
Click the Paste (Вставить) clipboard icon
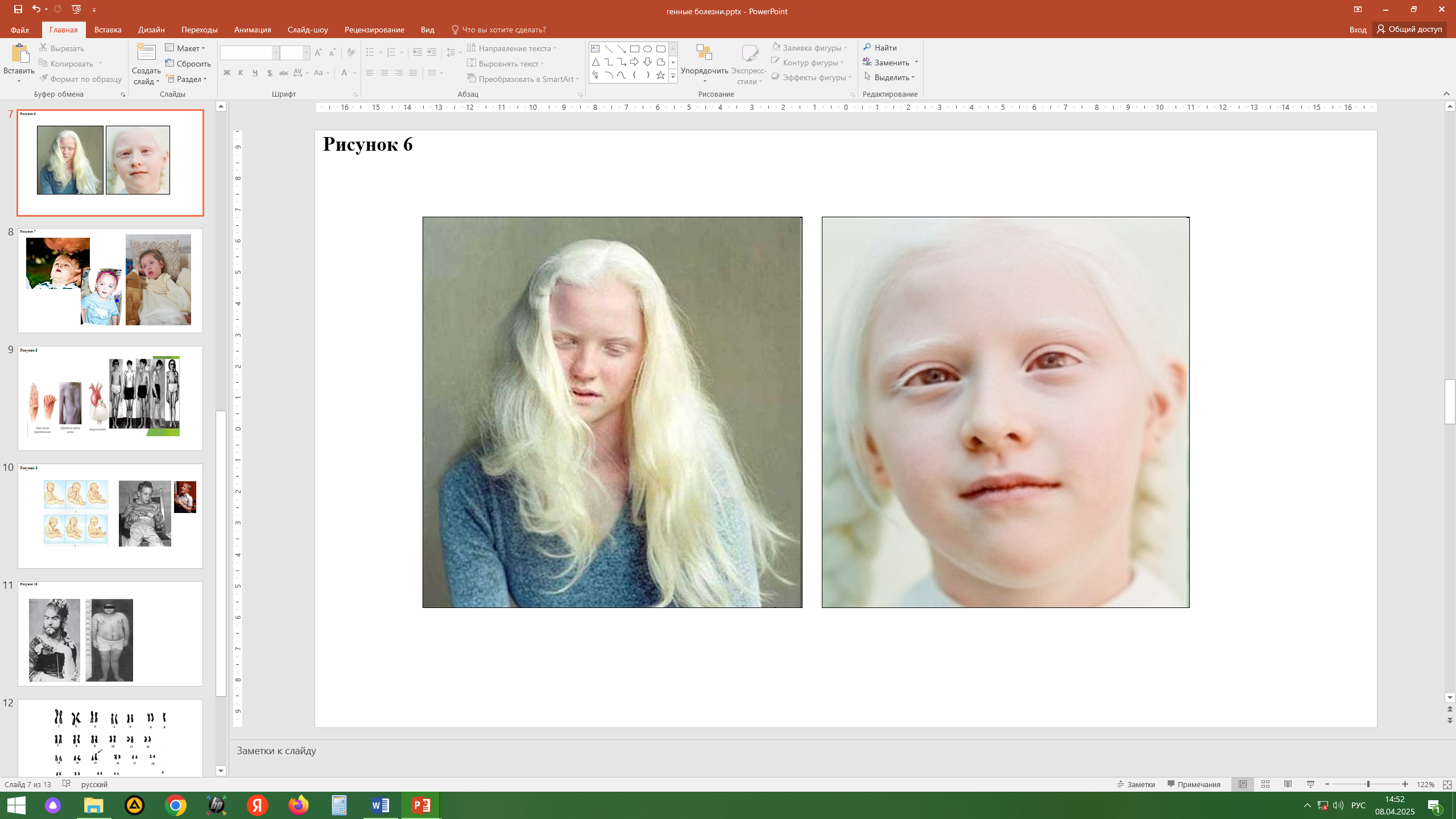click(19, 54)
